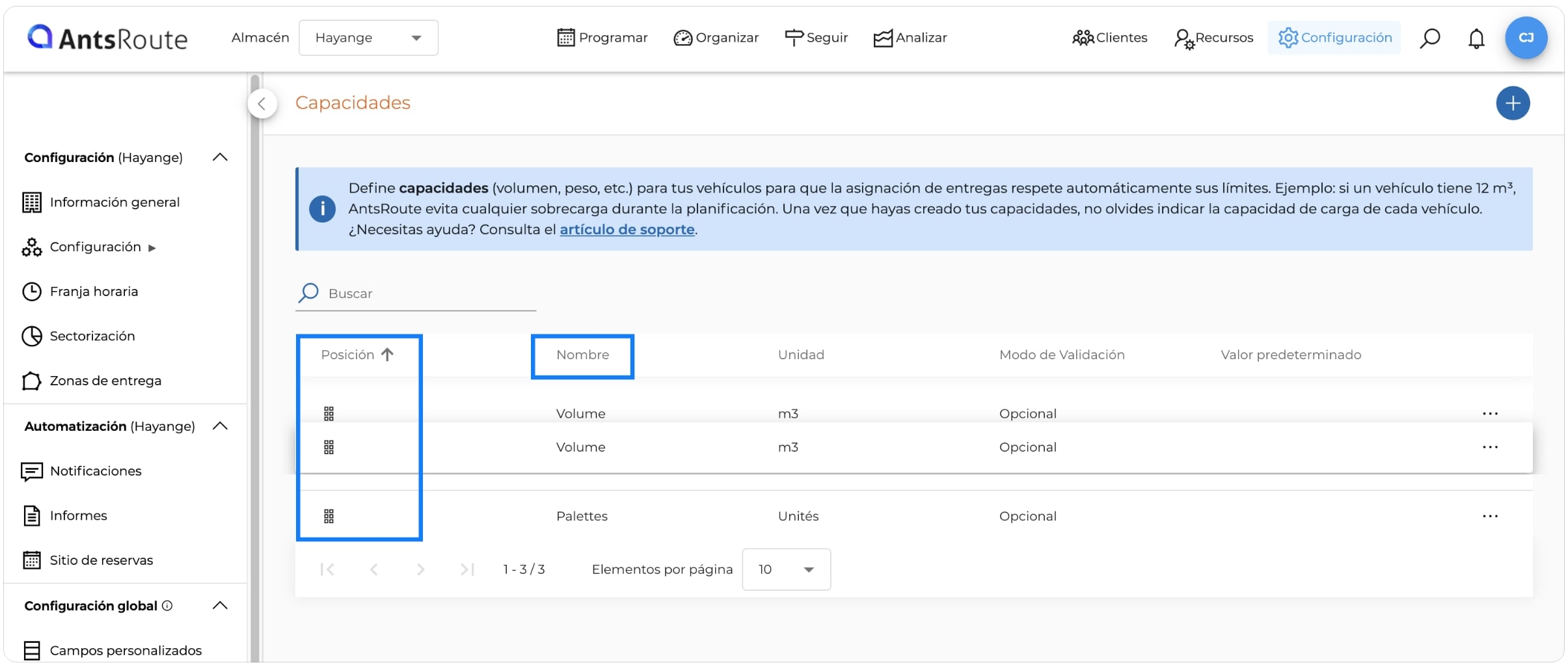Click the Capacidades page title
Image resolution: width=1568 pixels, height=667 pixels.
pyautogui.click(x=353, y=103)
